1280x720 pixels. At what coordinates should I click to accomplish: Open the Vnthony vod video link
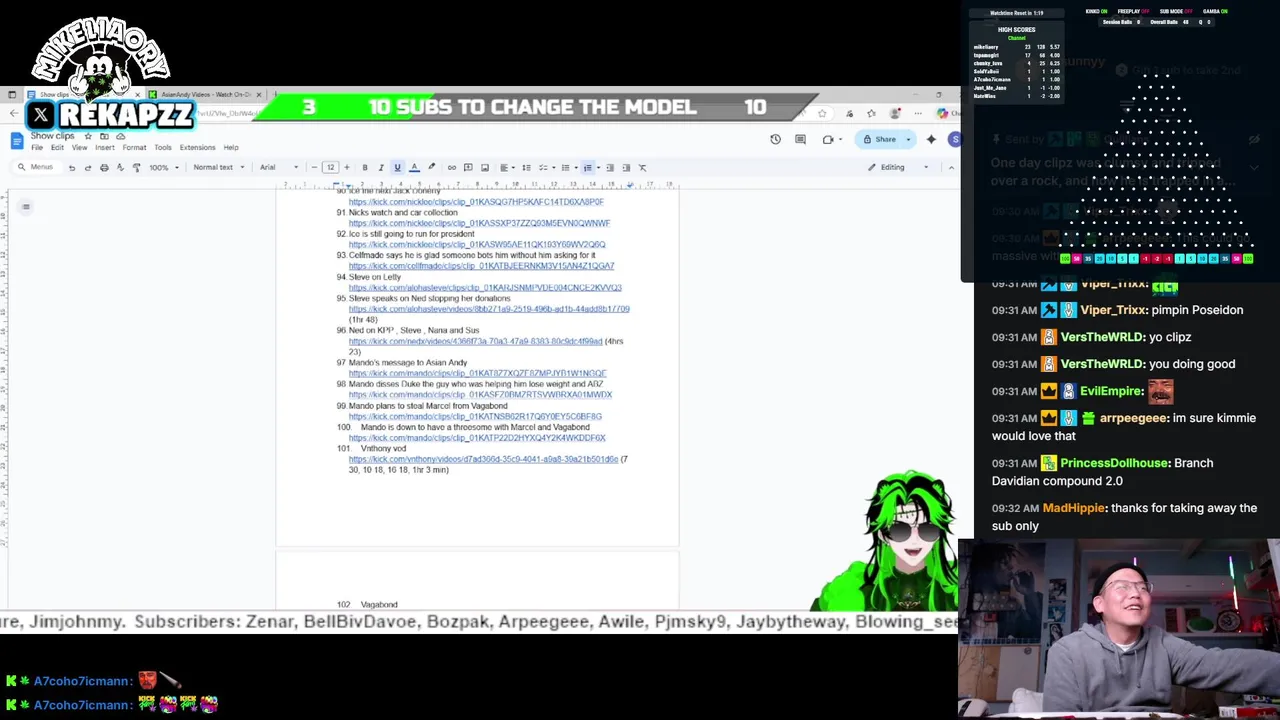[483, 459]
